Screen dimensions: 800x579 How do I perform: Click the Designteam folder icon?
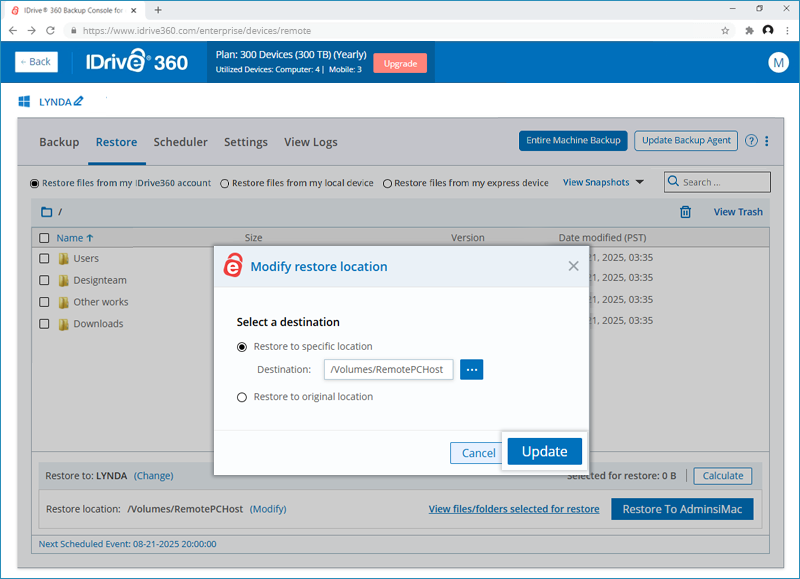tap(63, 281)
